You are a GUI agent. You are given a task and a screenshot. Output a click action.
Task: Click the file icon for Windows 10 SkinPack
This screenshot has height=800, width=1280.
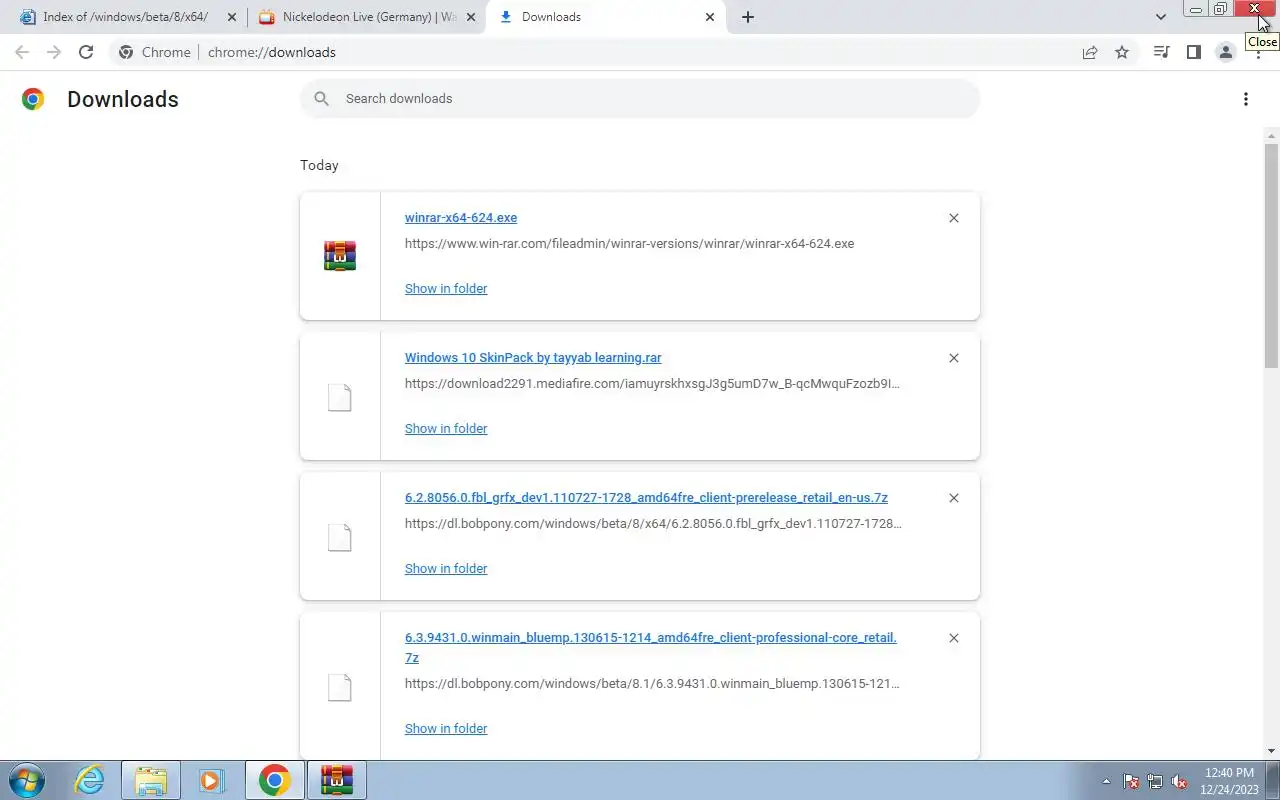[x=340, y=397]
